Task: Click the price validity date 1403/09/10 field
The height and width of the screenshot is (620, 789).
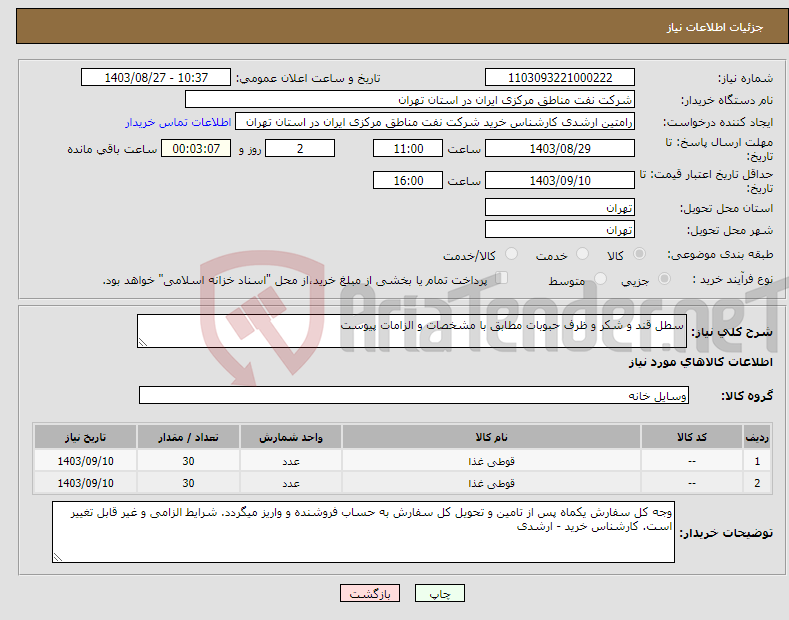Action: click(x=560, y=180)
